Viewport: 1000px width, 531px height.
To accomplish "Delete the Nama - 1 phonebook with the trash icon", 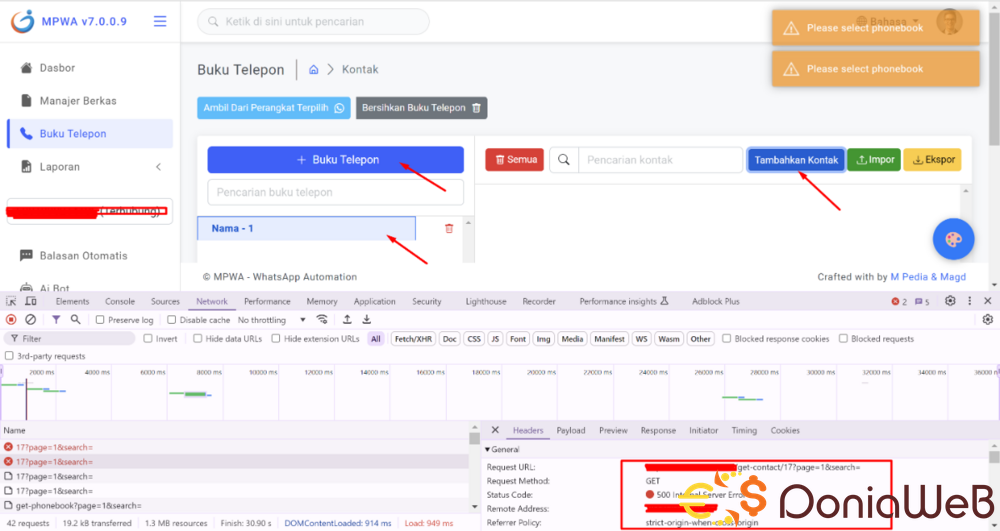I will click(448, 228).
